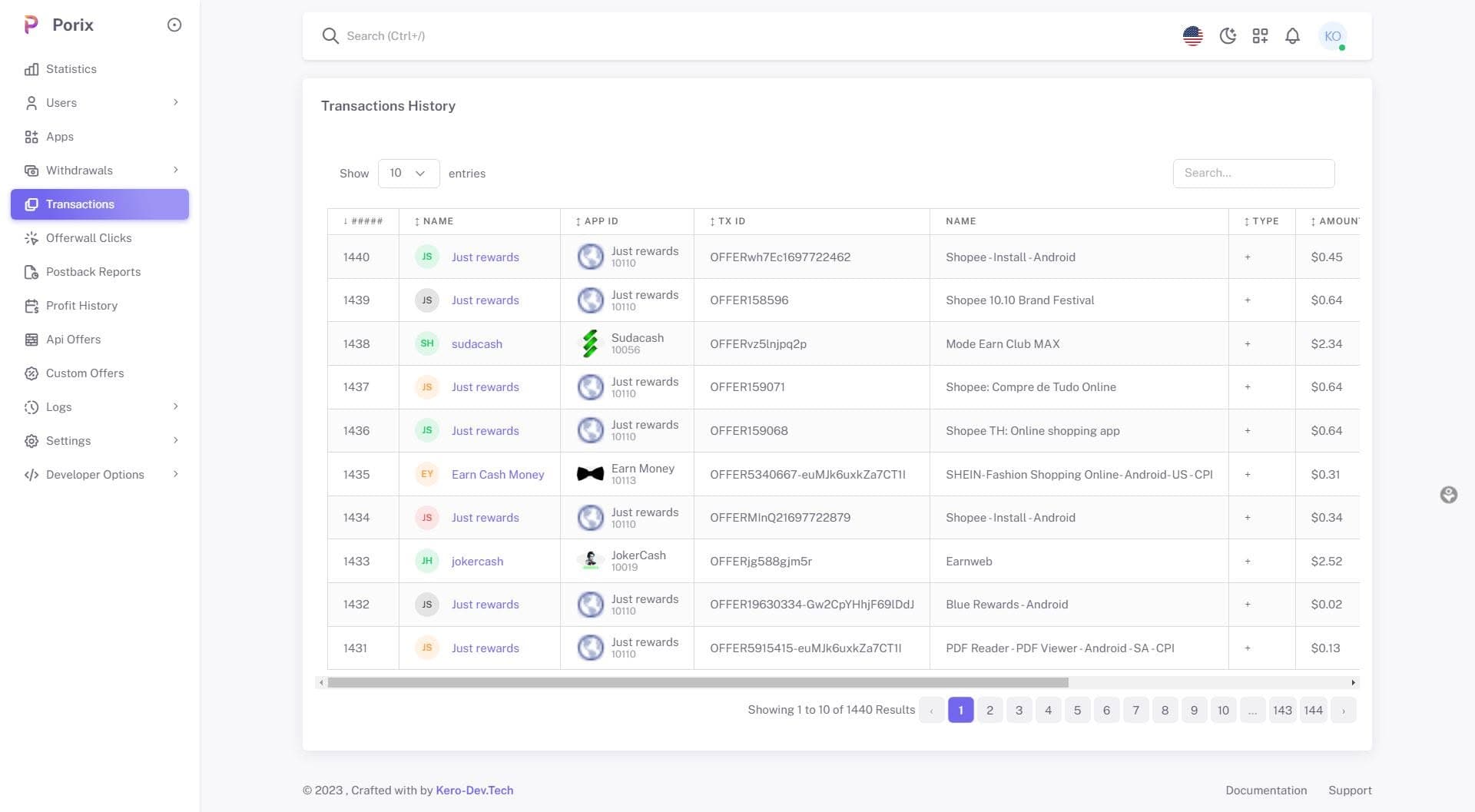The image size is (1475, 812).
Task: Go to pagination page 5
Action: 1077,711
